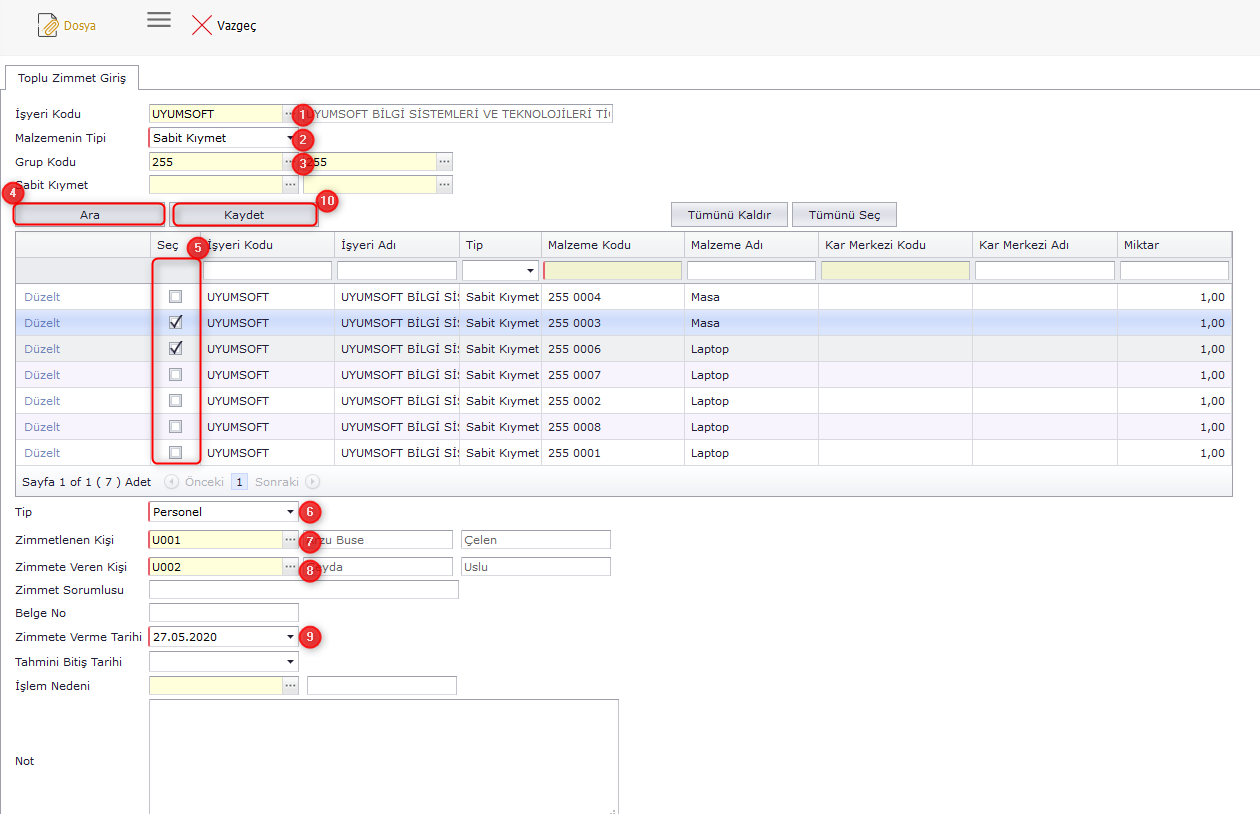Open the hamburger menu icon

pyautogui.click(x=159, y=20)
